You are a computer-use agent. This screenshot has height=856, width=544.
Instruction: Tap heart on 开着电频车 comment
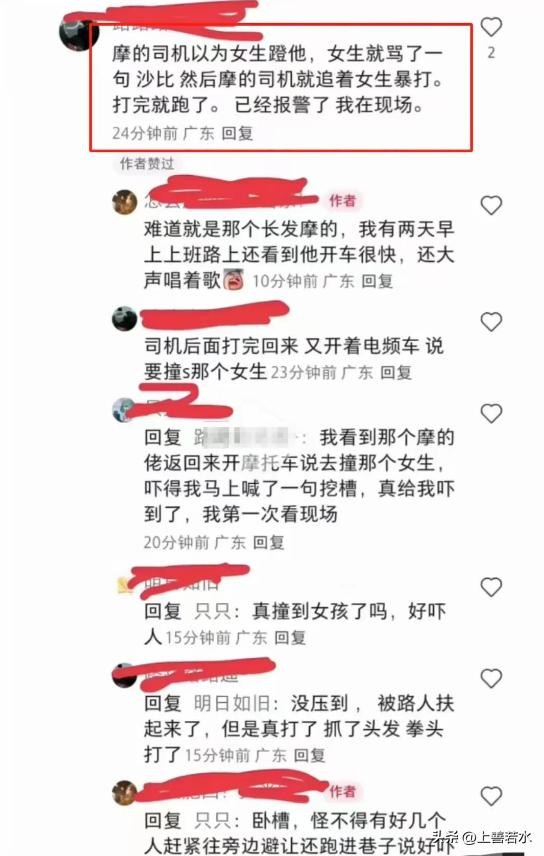[x=490, y=322]
